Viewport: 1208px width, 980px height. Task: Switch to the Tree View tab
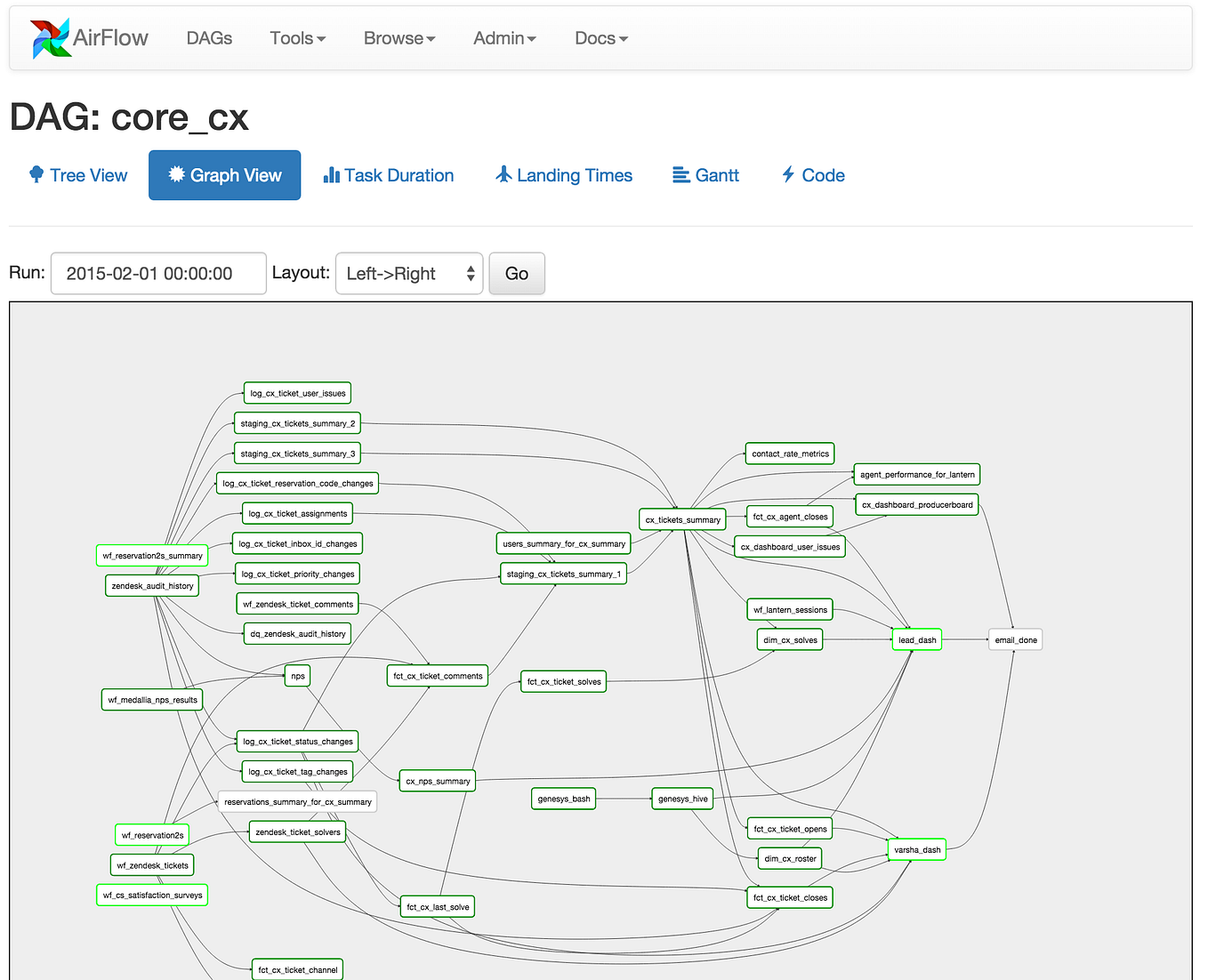[77, 174]
